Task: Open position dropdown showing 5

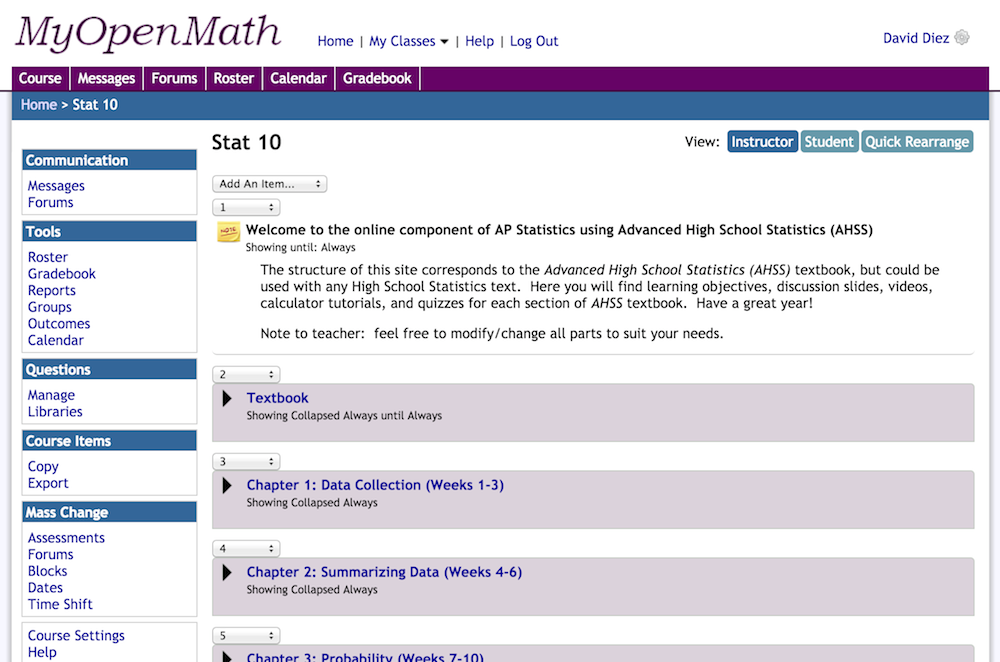Action: [x=246, y=635]
